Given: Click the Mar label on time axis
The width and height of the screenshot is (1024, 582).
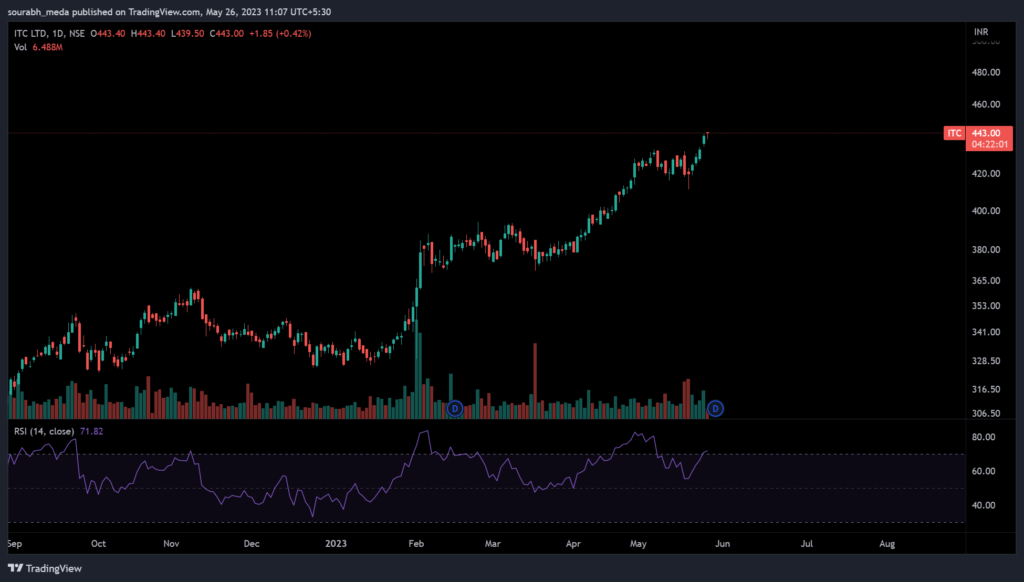Looking at the screenshot, I should [x=492, y=543].
